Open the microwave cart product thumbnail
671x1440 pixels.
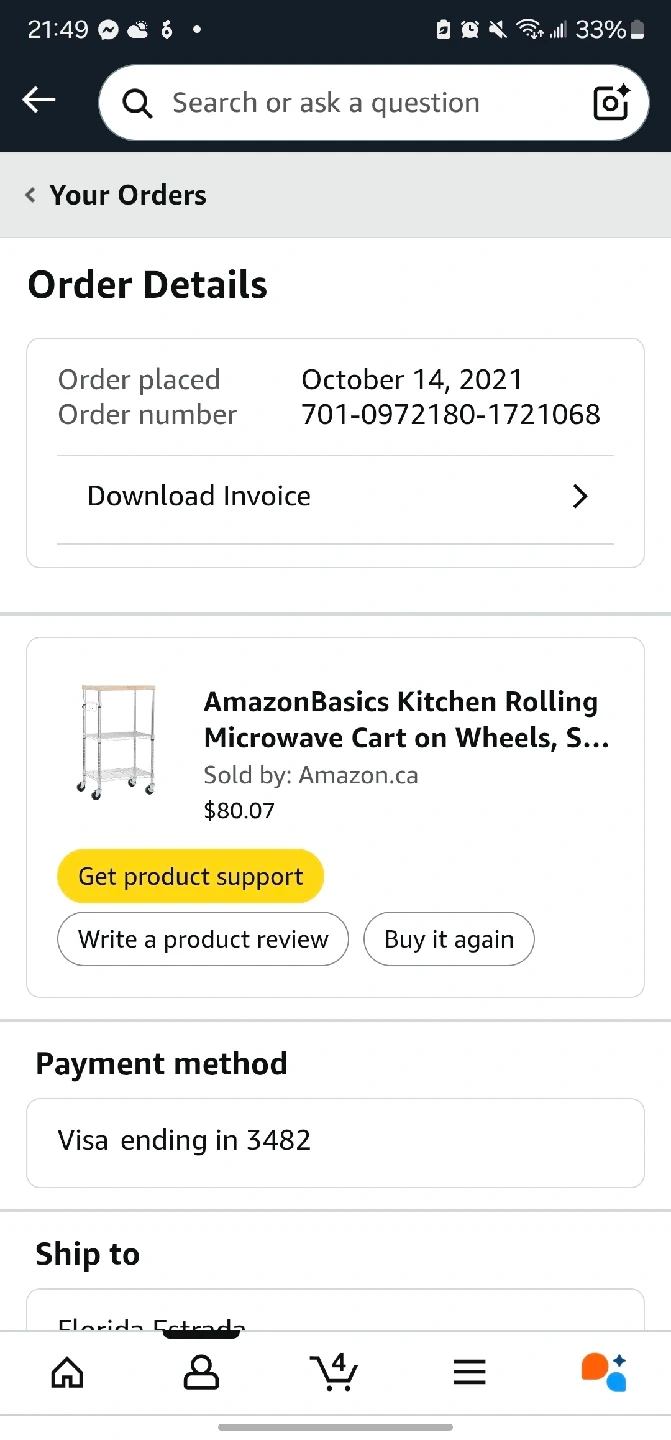(x=117, y=740)
